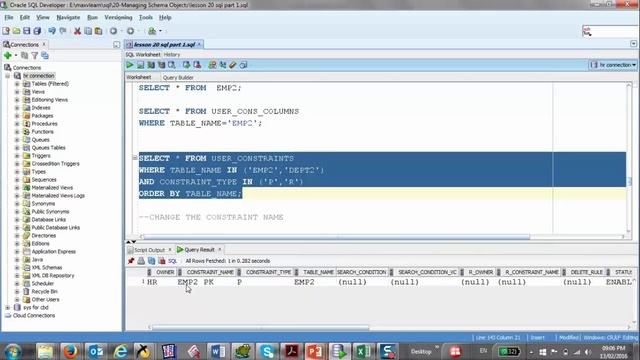Click the Undo arrow icon
The image size is (640, 360).
[x=52, y=31]
